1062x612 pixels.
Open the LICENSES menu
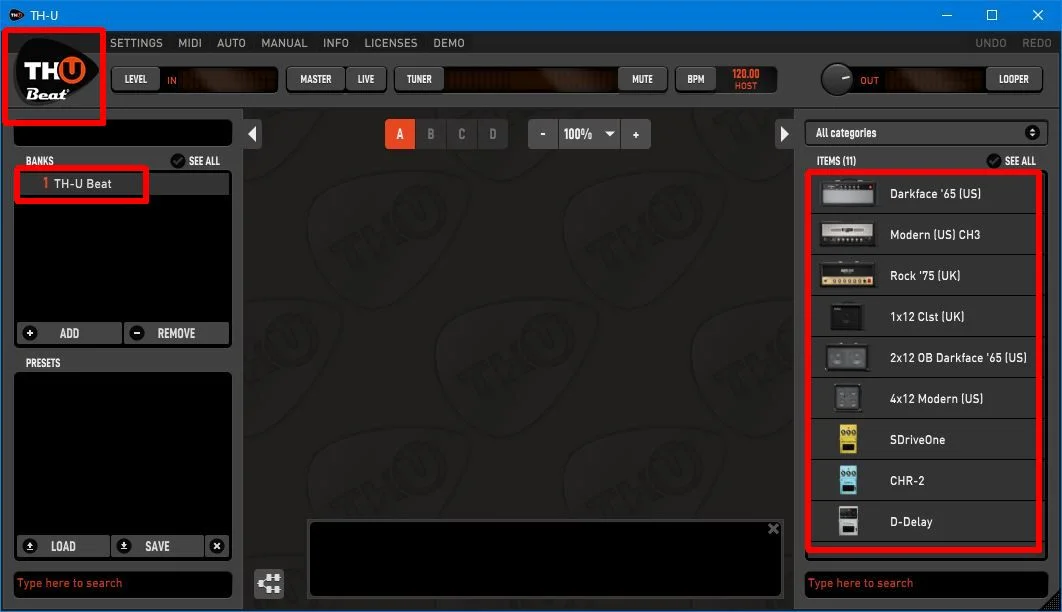point(391,43)
